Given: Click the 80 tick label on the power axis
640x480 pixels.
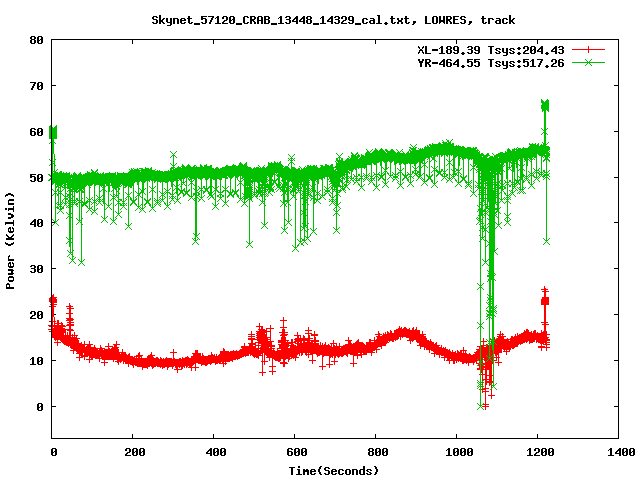Looking at the screenshot, I should pyautogui.click(x=37, y=40).
